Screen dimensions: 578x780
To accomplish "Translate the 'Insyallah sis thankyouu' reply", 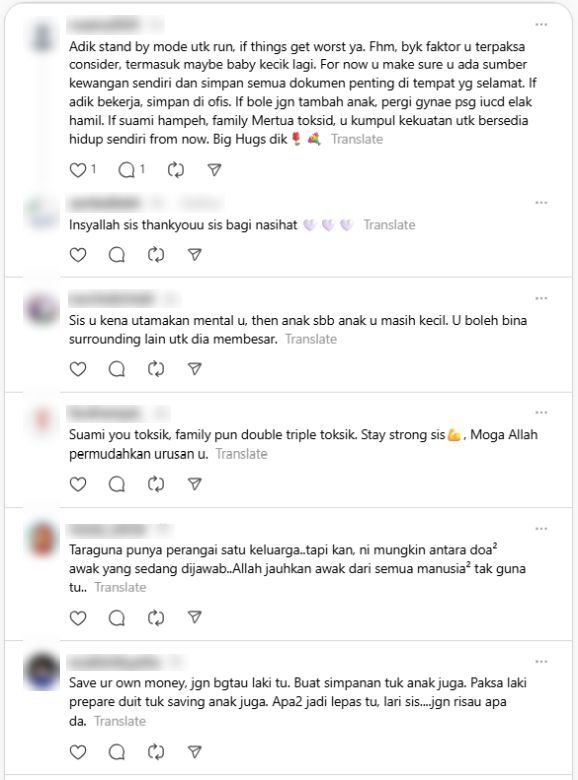I will pyautogui.click(x=389, y=225).
